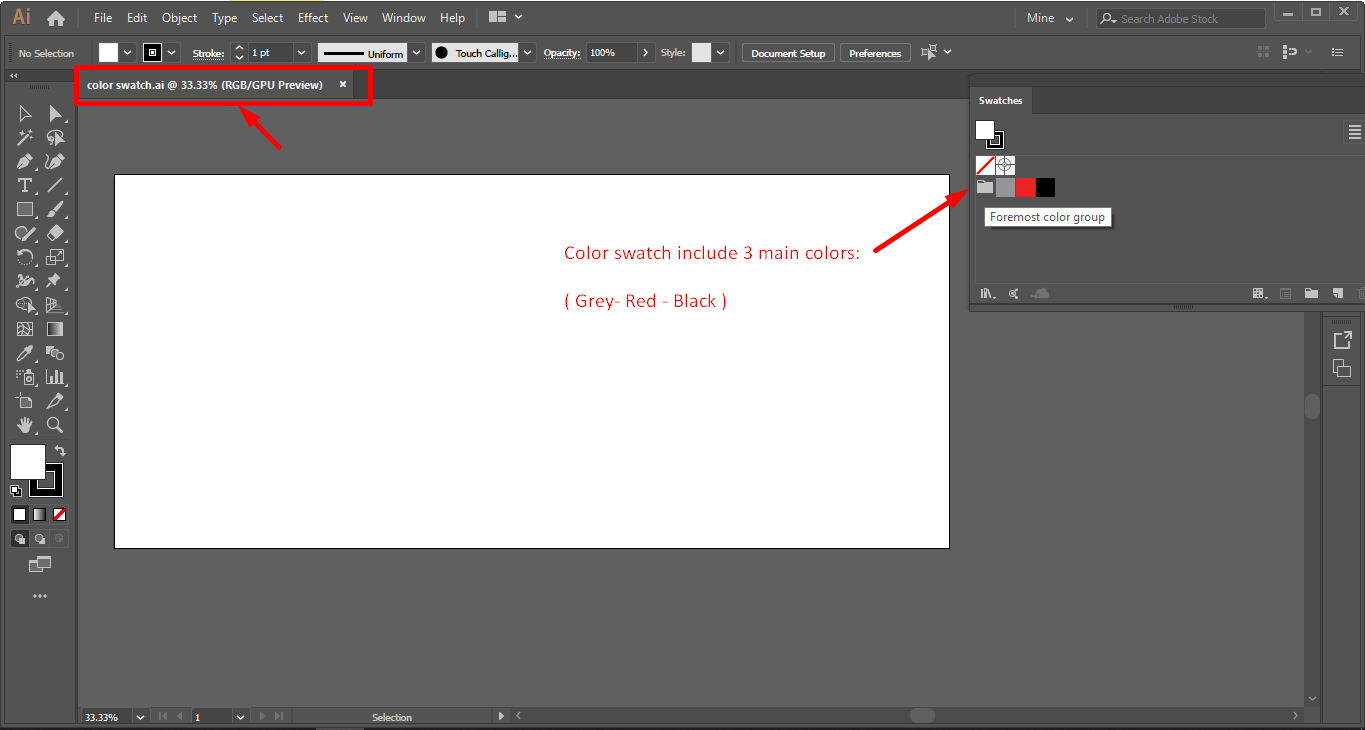Click New Color Group folder icon

(1311, 294)
